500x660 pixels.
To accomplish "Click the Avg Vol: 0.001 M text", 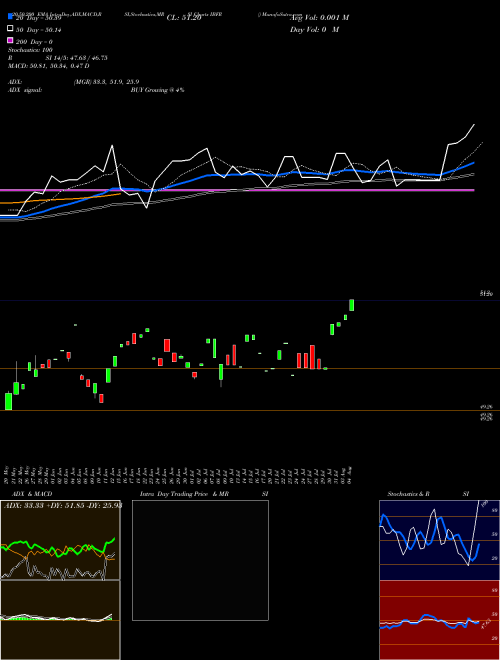I will pos(319,18).
